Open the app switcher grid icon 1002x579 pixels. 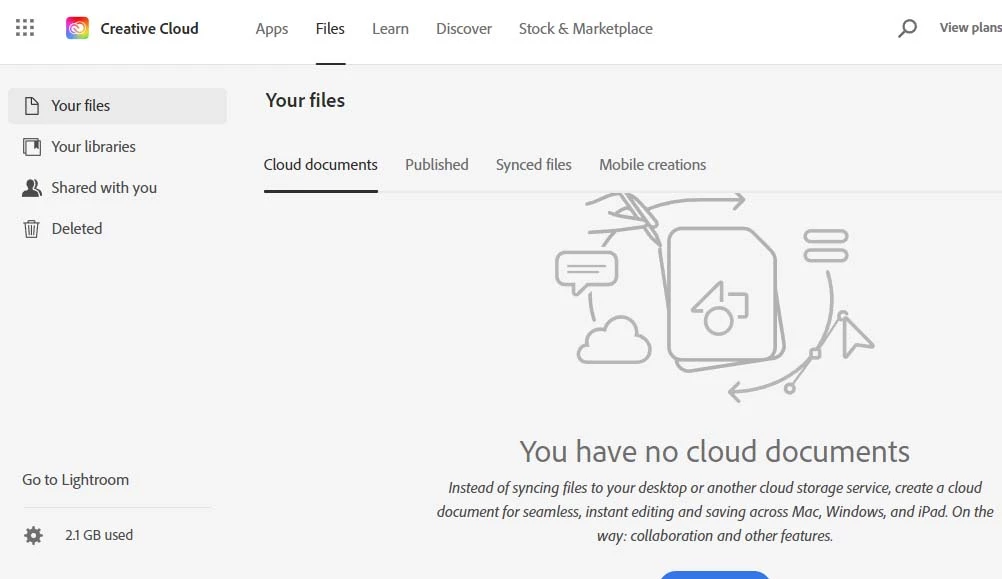pos(25,27)
